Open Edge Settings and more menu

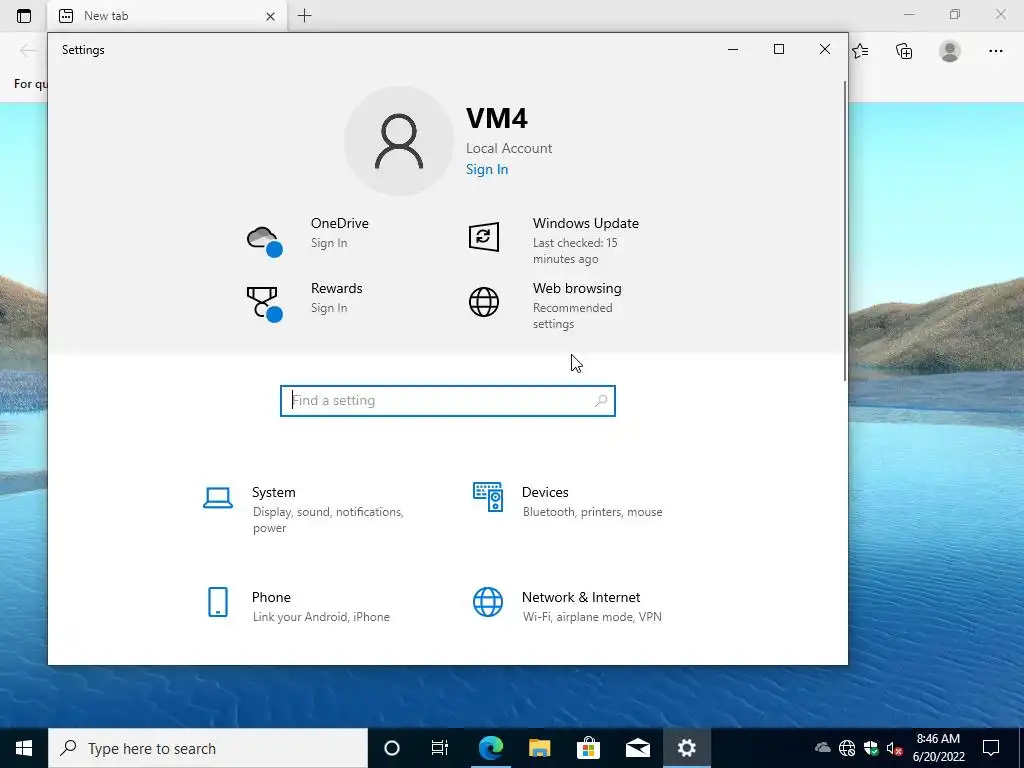[x=995, y=51]
